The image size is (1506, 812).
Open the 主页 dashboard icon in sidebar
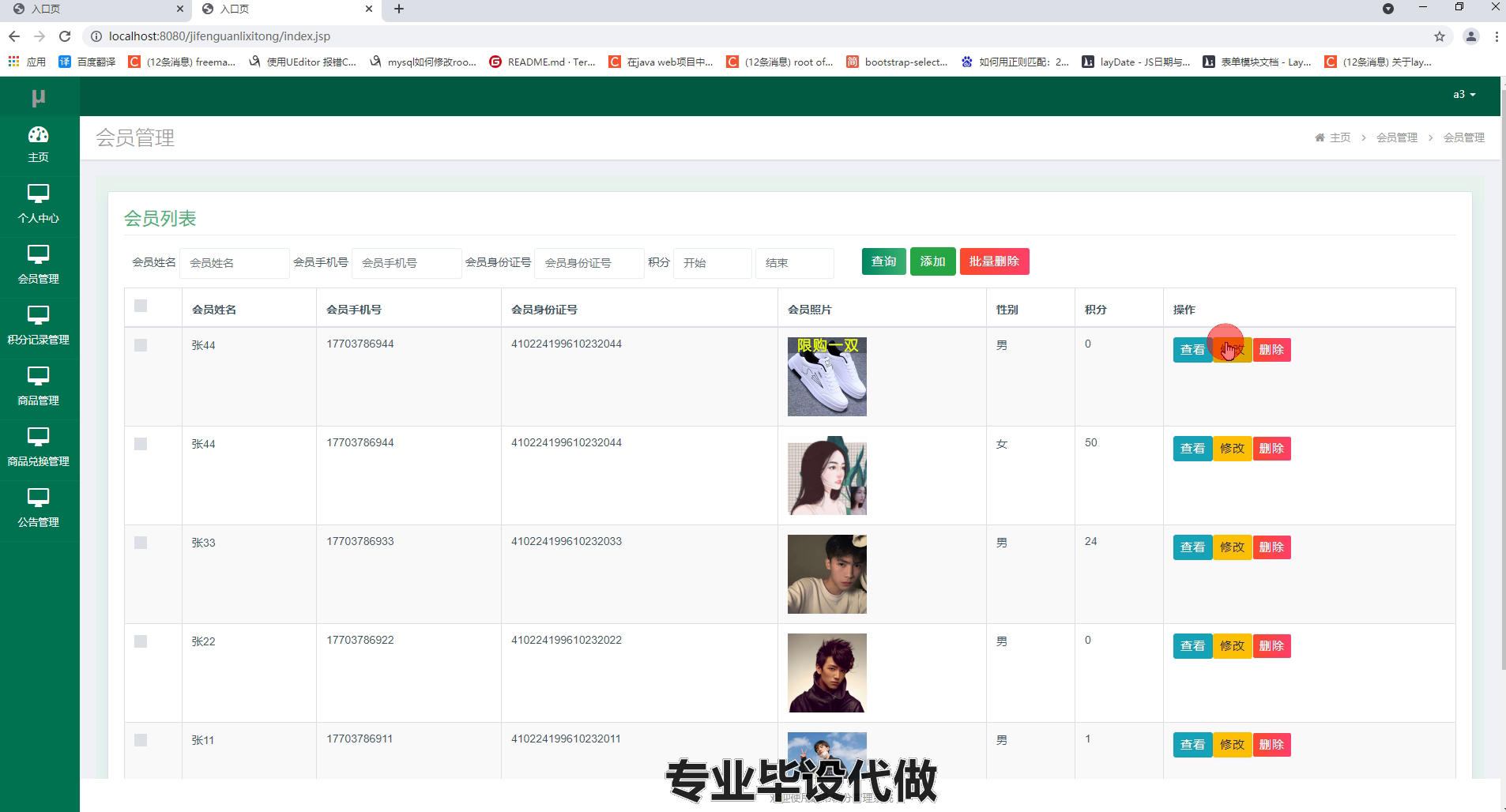pyautogui.click(x=38, y=145)
